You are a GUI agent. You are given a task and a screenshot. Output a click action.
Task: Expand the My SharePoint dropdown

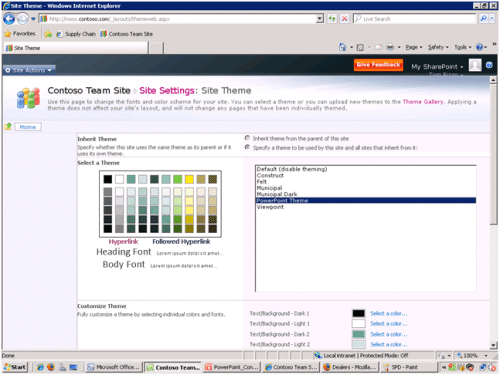coord(437,67)
